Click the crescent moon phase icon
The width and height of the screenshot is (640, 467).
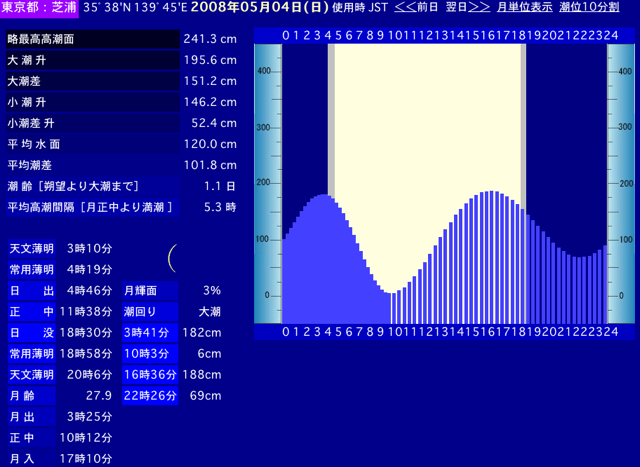172,258
